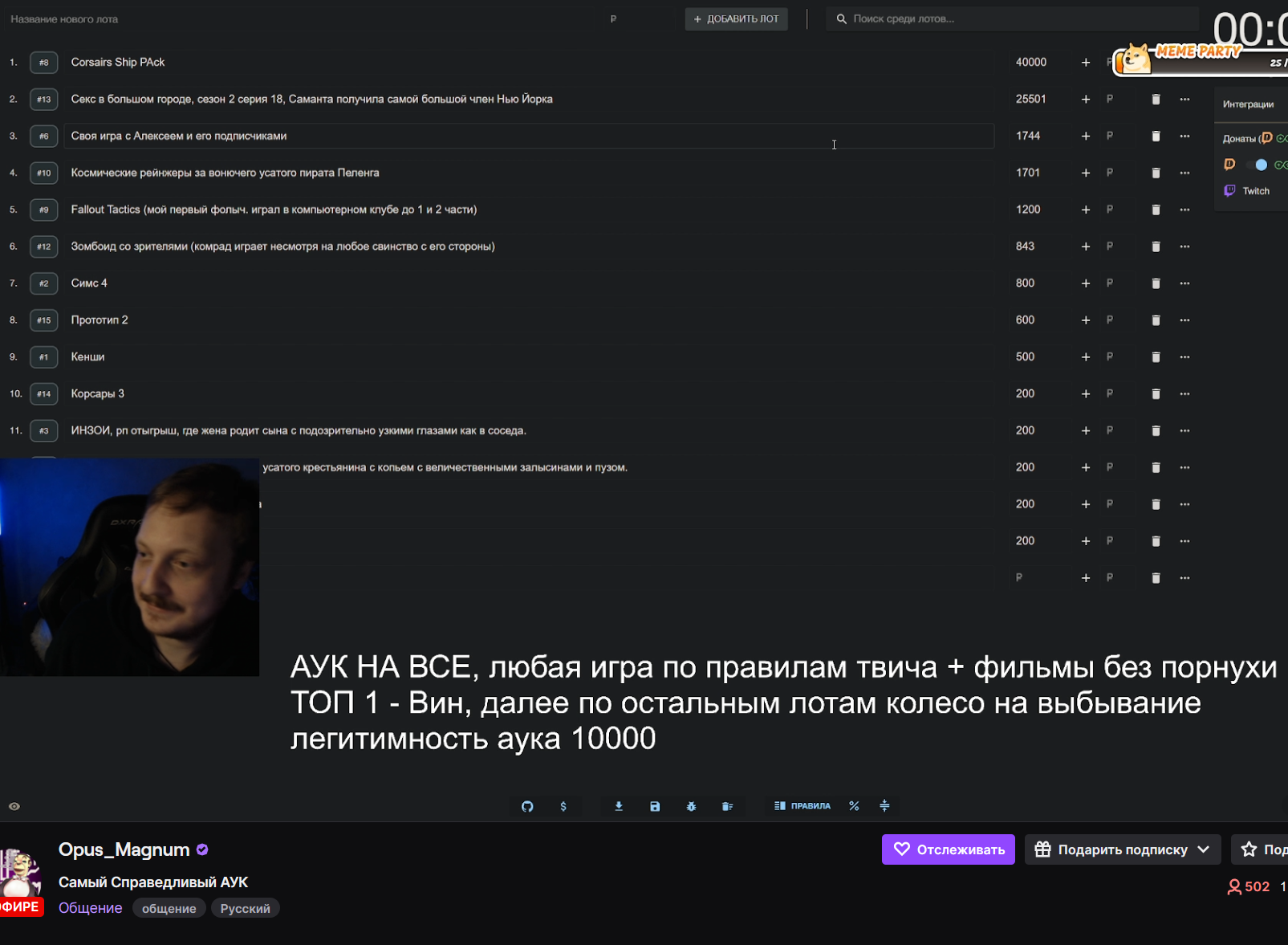Open more options for Кенши lot
Viewport: 1288px width, 945px height.
[1184, 357]
